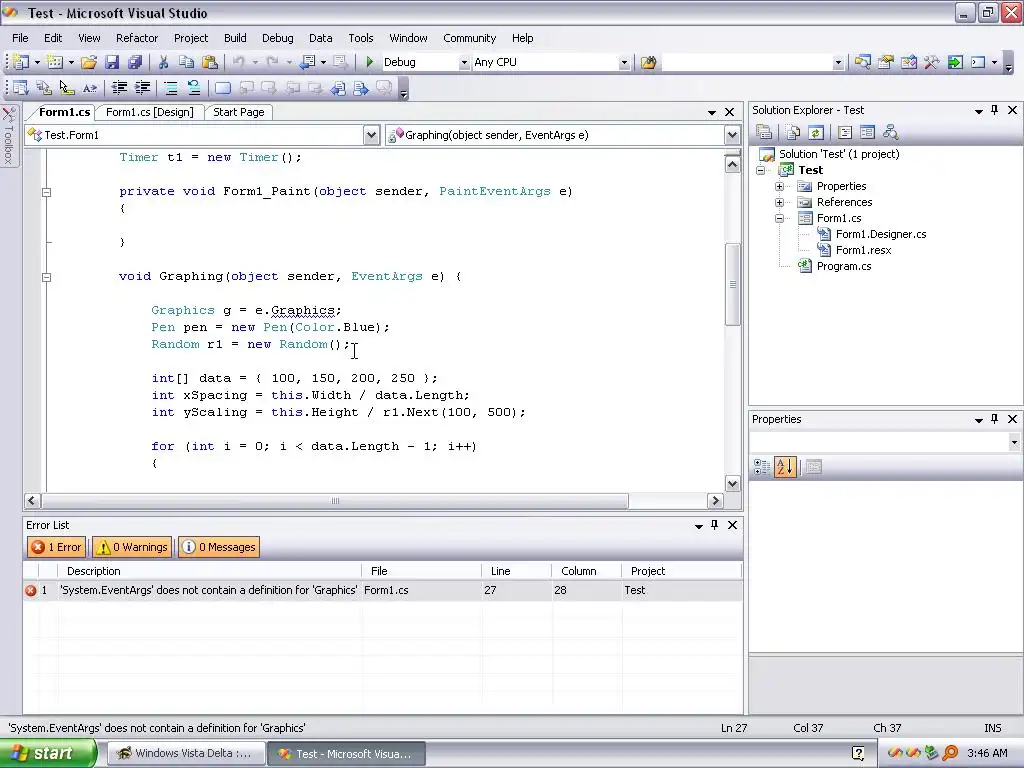The height and width of the screenshot is (768, 1024).
Task: Click the Windows start button
Action: 46,753
